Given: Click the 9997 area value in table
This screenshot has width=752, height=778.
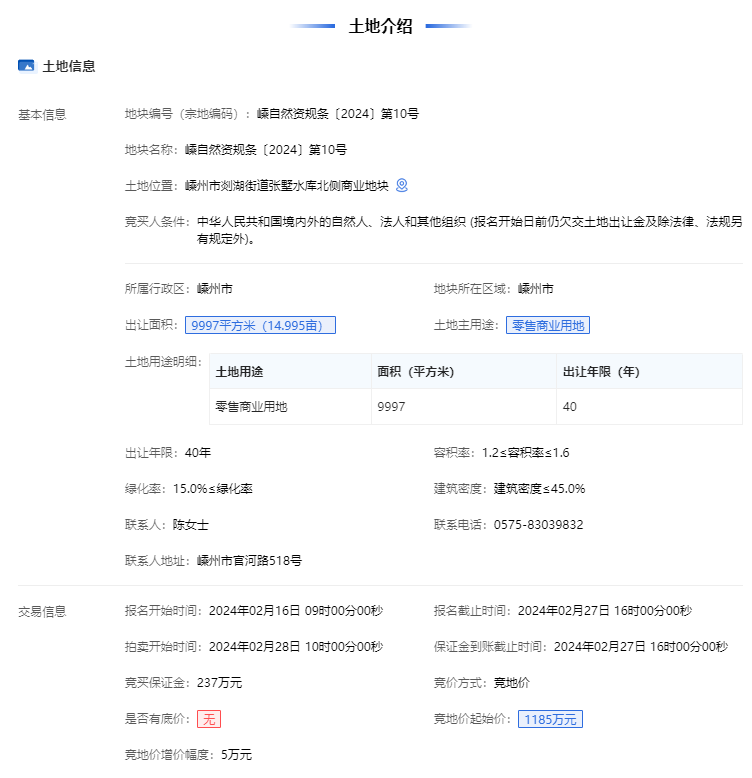Looking at the screenshot, I should [391, 407].
